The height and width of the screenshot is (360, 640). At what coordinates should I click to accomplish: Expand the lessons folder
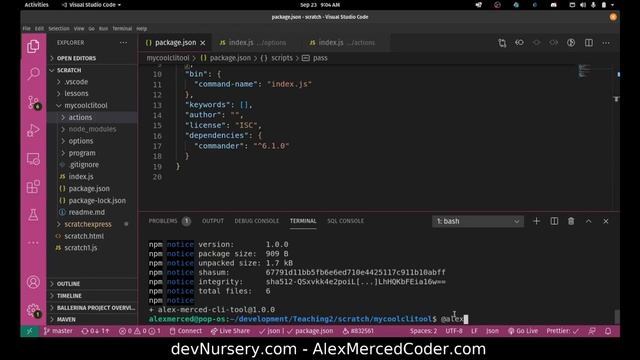76,93
